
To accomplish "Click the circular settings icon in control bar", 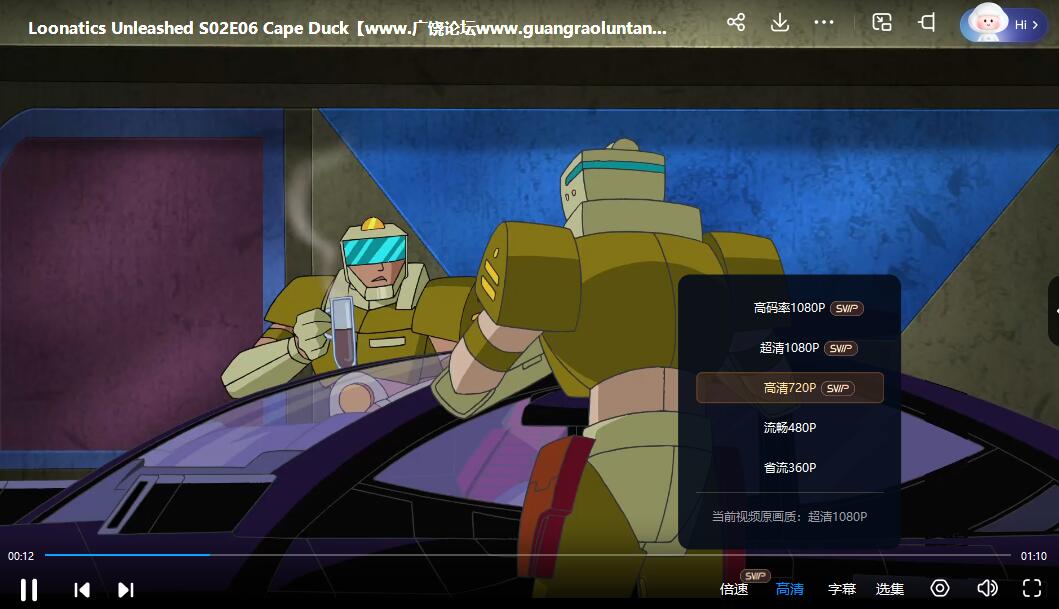I will 939,589.
